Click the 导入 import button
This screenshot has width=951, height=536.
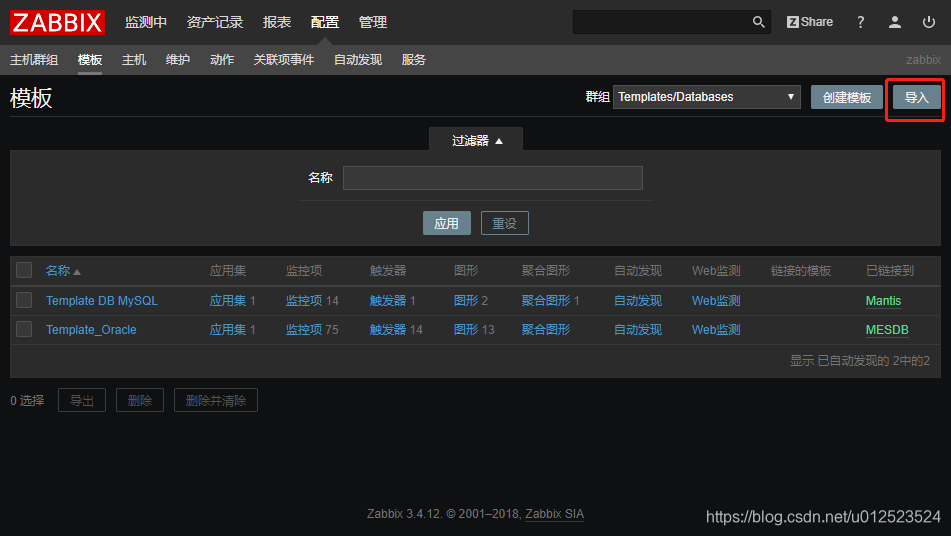(x=916, y=97)
